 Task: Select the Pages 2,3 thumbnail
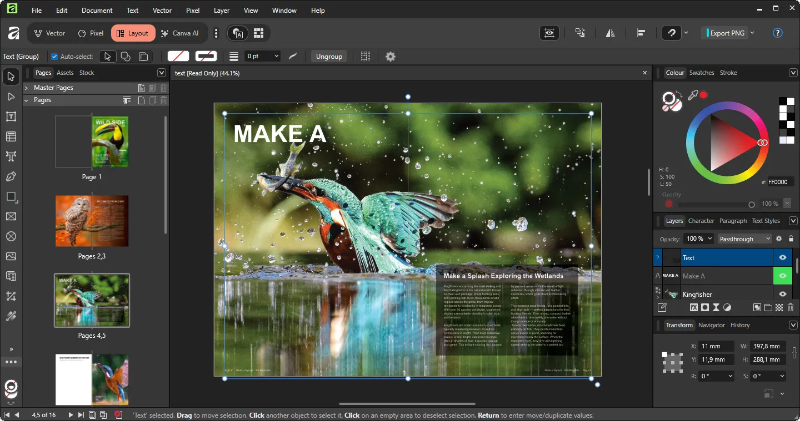pos(91,221)
